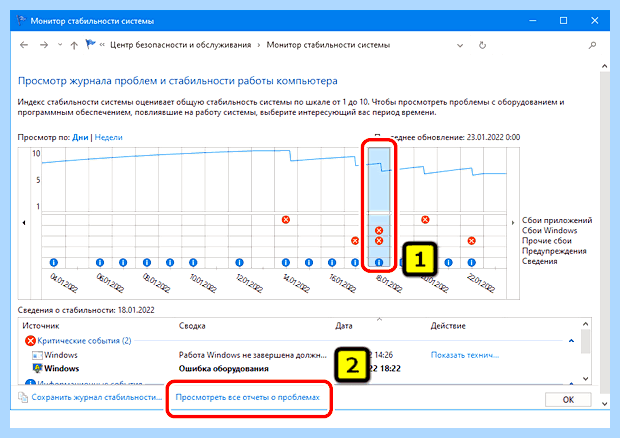Click the main window scrollbar up arrow
Viewport: 620px width, 438px height.
pyautogui.click(x=604, y=66)
